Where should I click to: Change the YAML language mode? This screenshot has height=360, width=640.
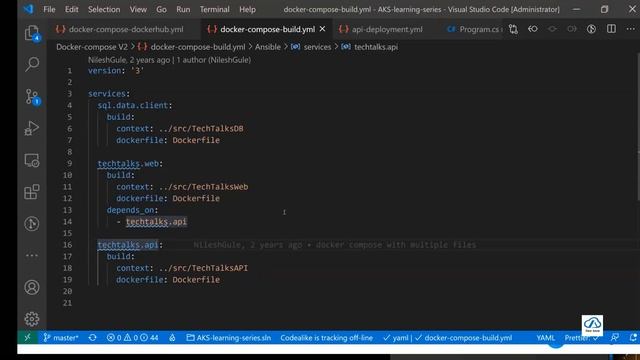(545, 338)
